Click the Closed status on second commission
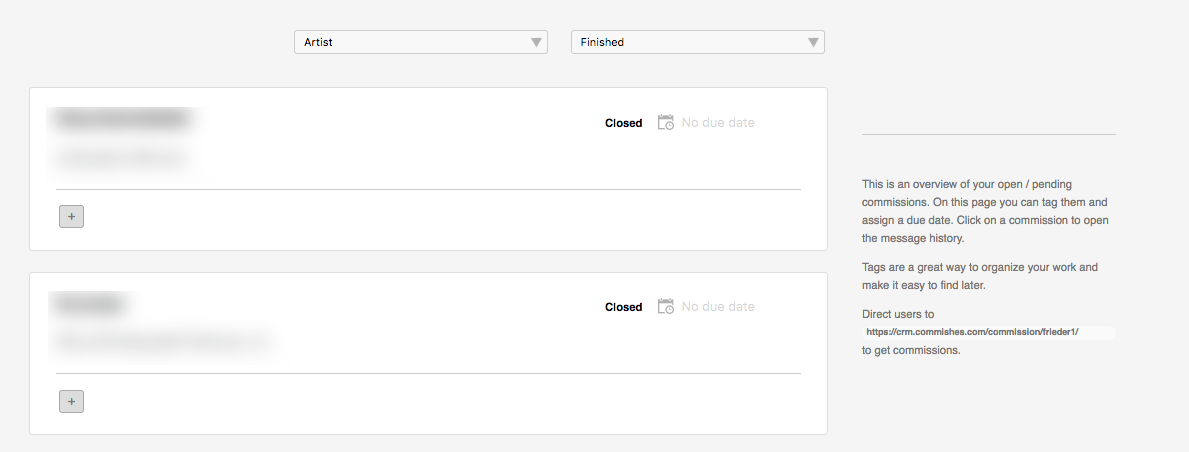This screenshot has height=452, width=1189. click(x=623, y=307)
